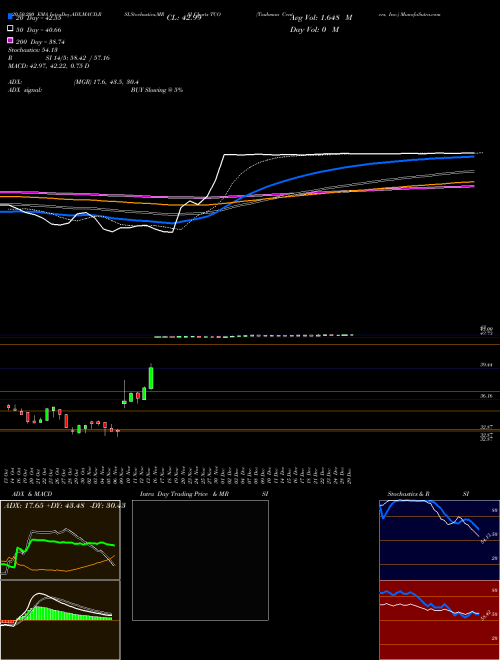The image size is (500, 660).
Task: Click the 36.16 price axis label
Action: coord(487,396)
